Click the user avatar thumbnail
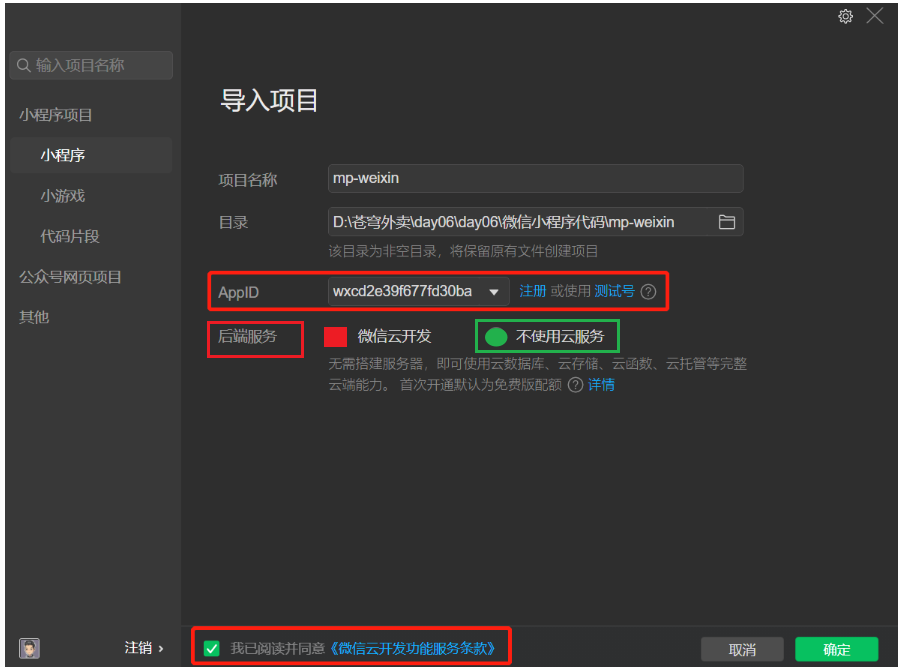The image size is (900, 667). (29, 648)
